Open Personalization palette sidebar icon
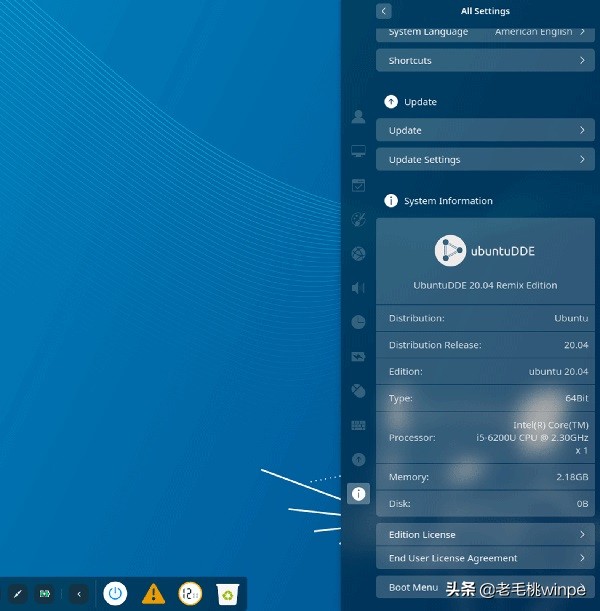The height and width of the screenshot is (611, 600). (x=358, y=219)
